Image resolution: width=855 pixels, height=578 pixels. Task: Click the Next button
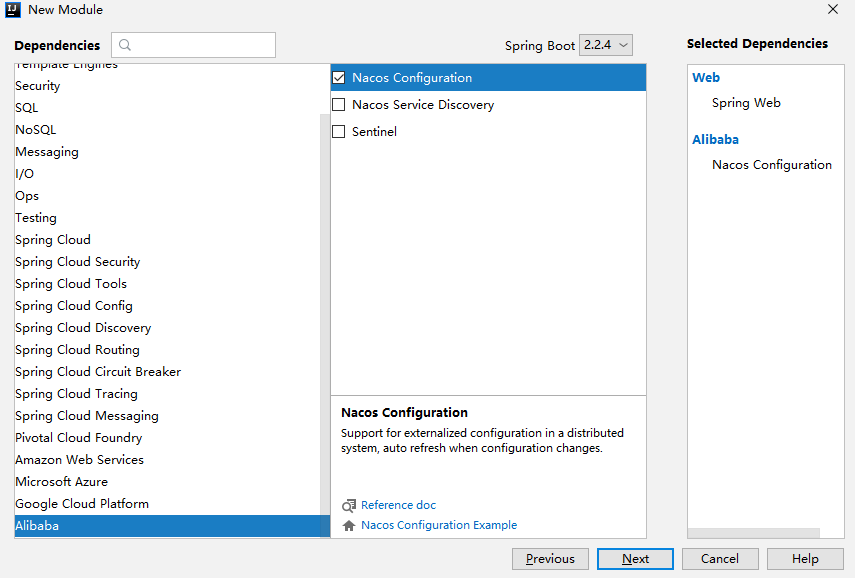click(x=635, y=559)
